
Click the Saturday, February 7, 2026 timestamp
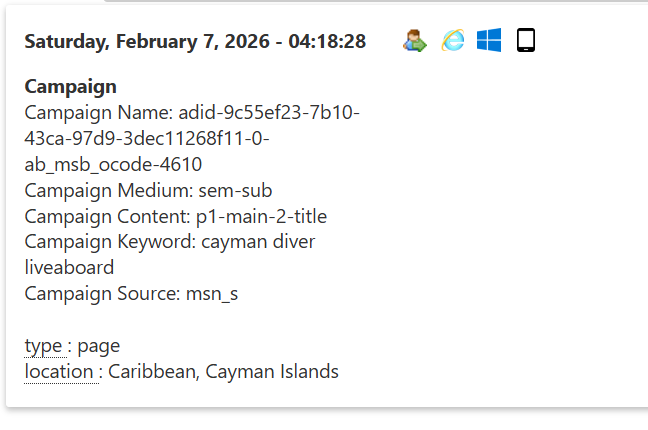[195, 42]
